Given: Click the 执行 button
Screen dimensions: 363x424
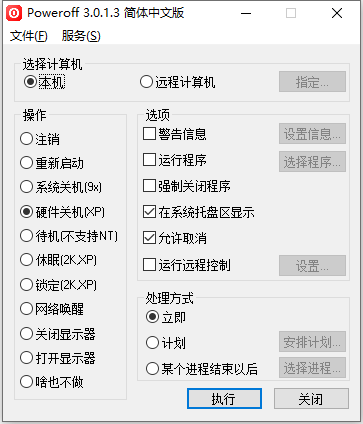Looking at the screenshot, I should click(224, 398).
